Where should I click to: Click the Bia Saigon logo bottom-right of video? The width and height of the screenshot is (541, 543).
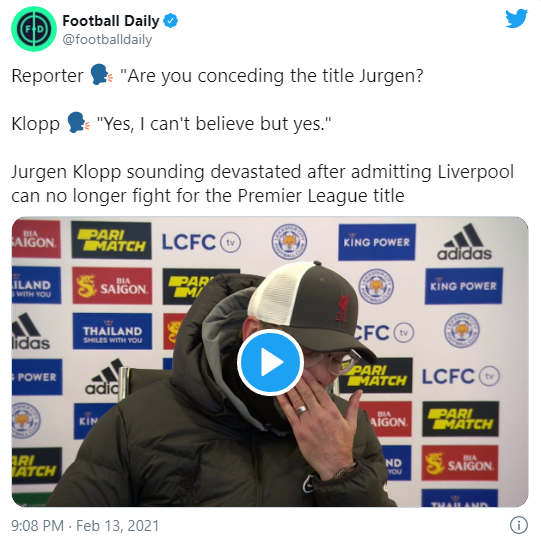(x=460, y=463)
